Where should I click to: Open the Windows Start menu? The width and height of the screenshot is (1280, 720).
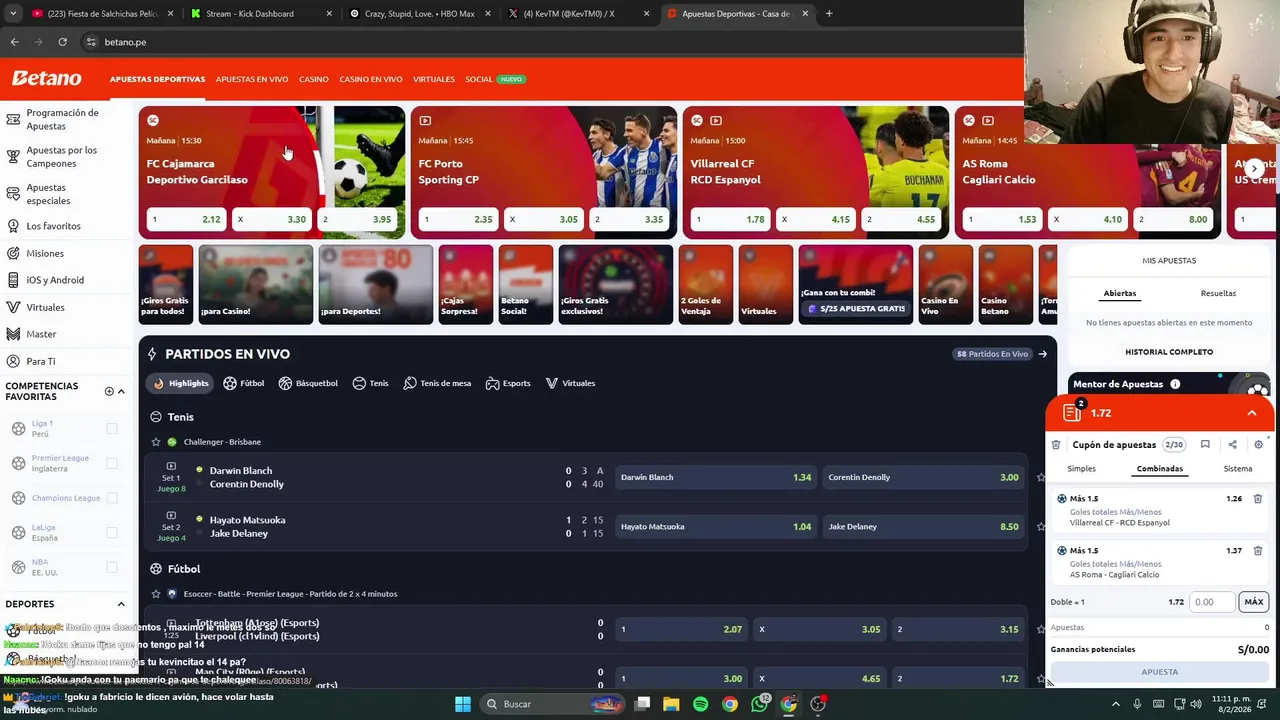click(463, 704)
